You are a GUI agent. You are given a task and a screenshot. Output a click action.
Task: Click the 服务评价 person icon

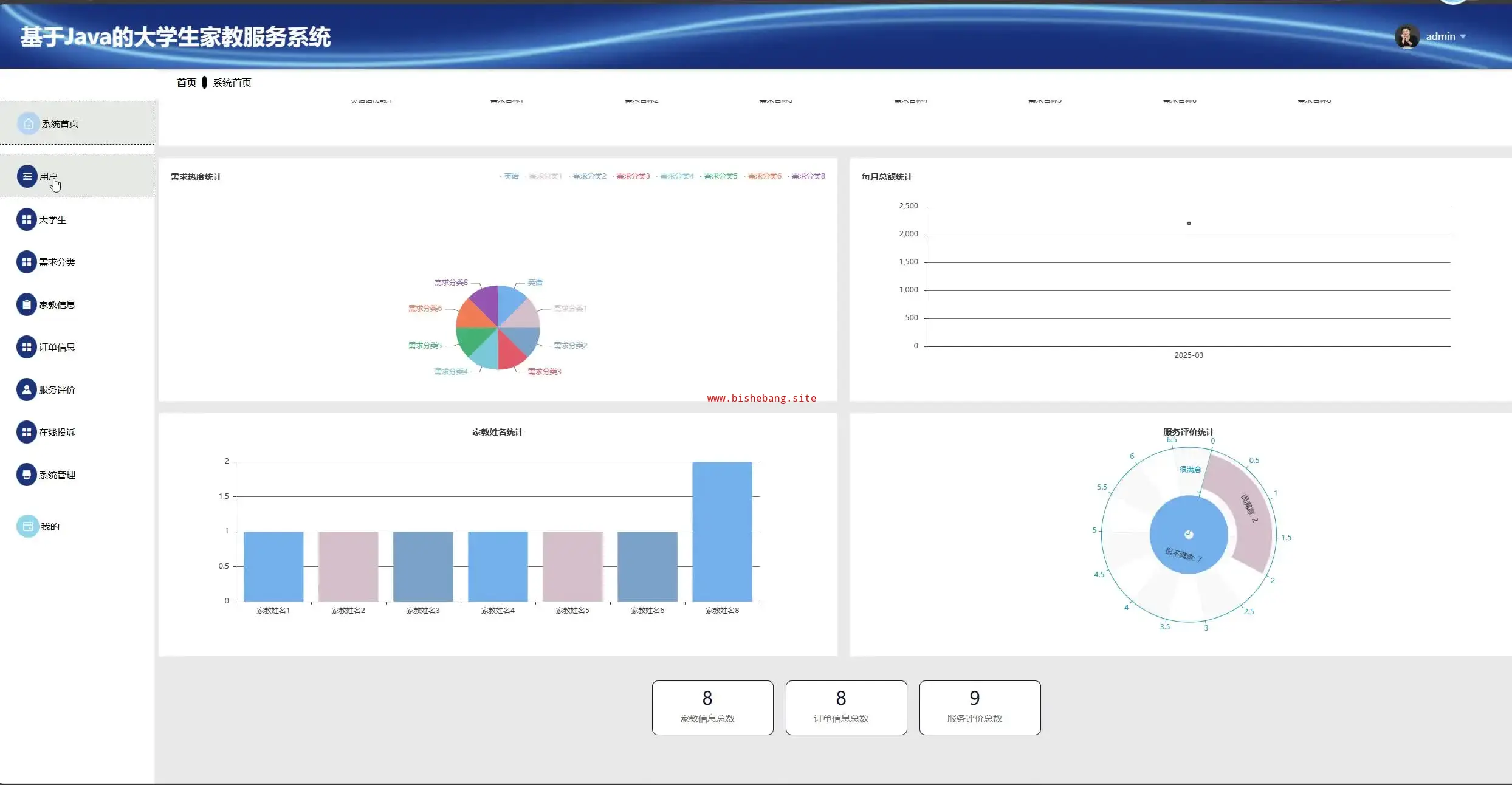tap(26, 389)
